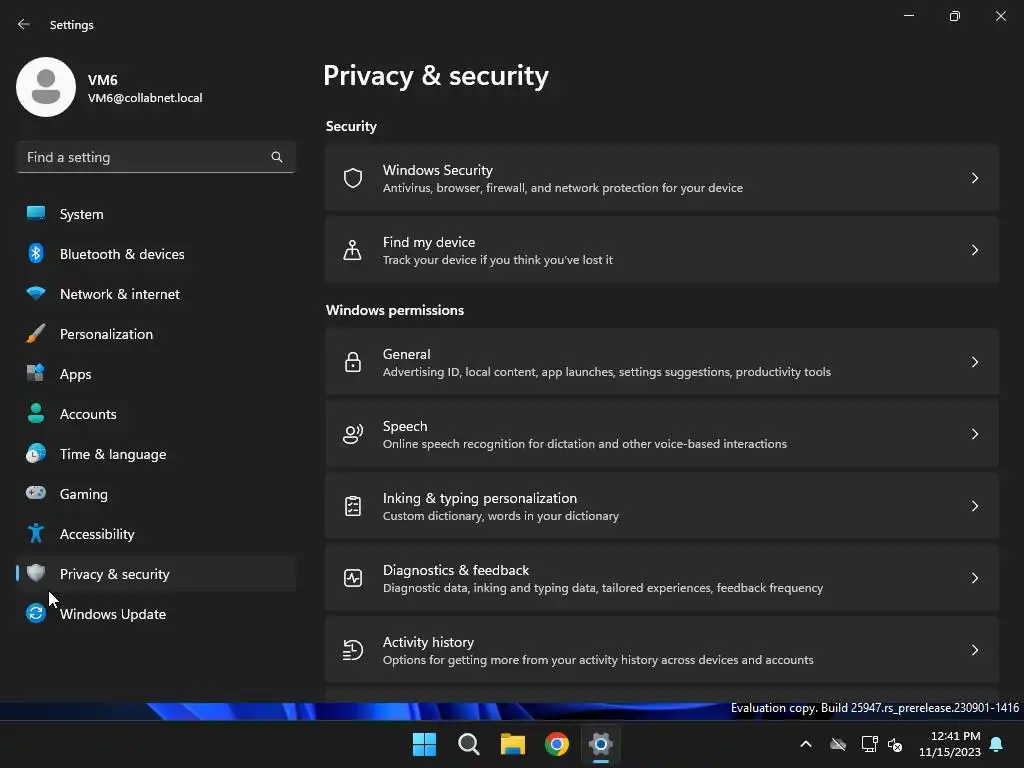Image resolution: width=1024 pixels, height=768 pixels.
Task: Open Diagnostics & feedback settings
Action: (662, 577)
